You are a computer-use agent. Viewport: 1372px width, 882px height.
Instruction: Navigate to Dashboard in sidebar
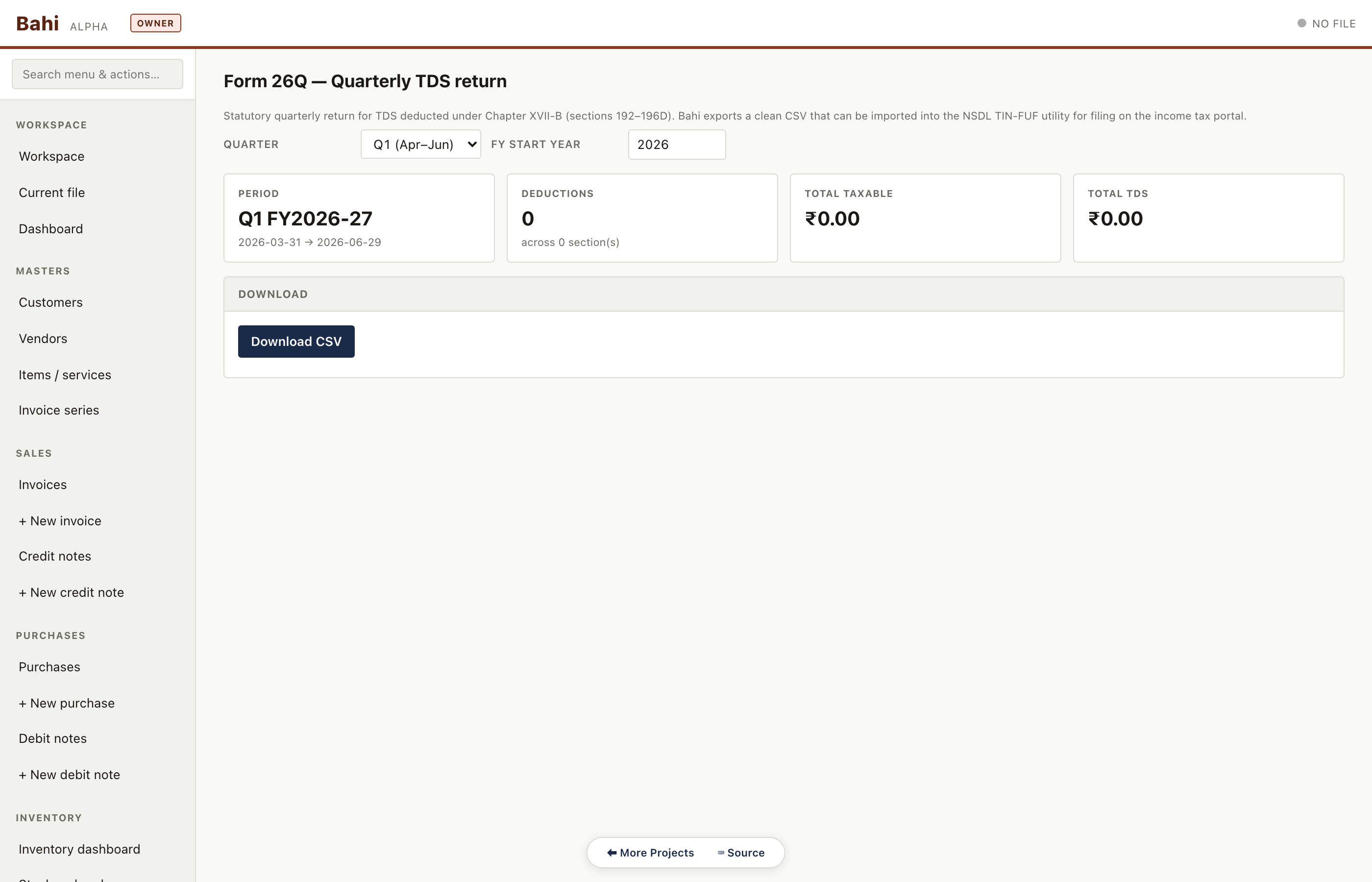[x=50, y=229]
